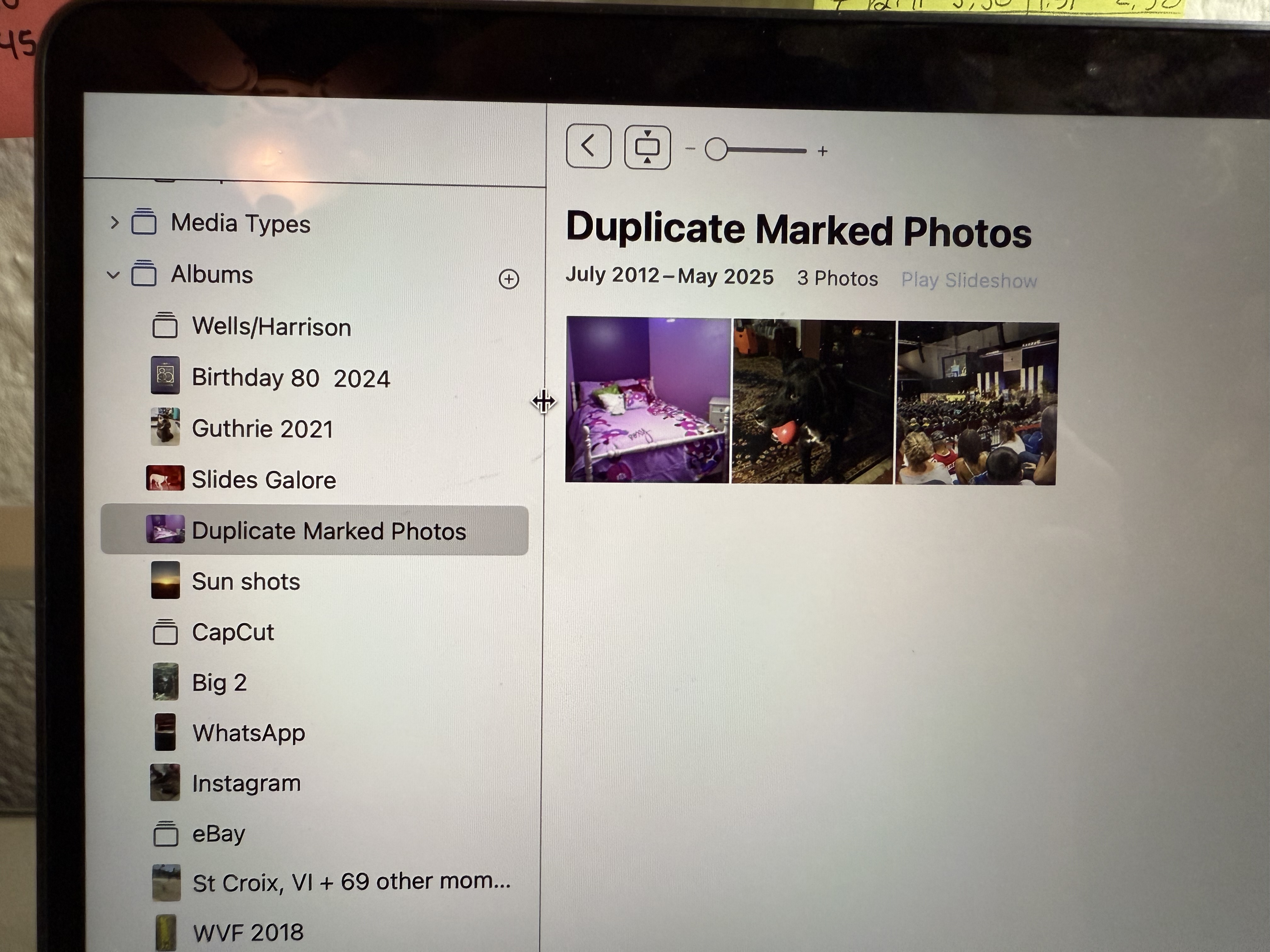The width and height of the screenshot is (1270, 952).
Task: Open the Birthday 80 2024 album
Action: pos(290,378)
